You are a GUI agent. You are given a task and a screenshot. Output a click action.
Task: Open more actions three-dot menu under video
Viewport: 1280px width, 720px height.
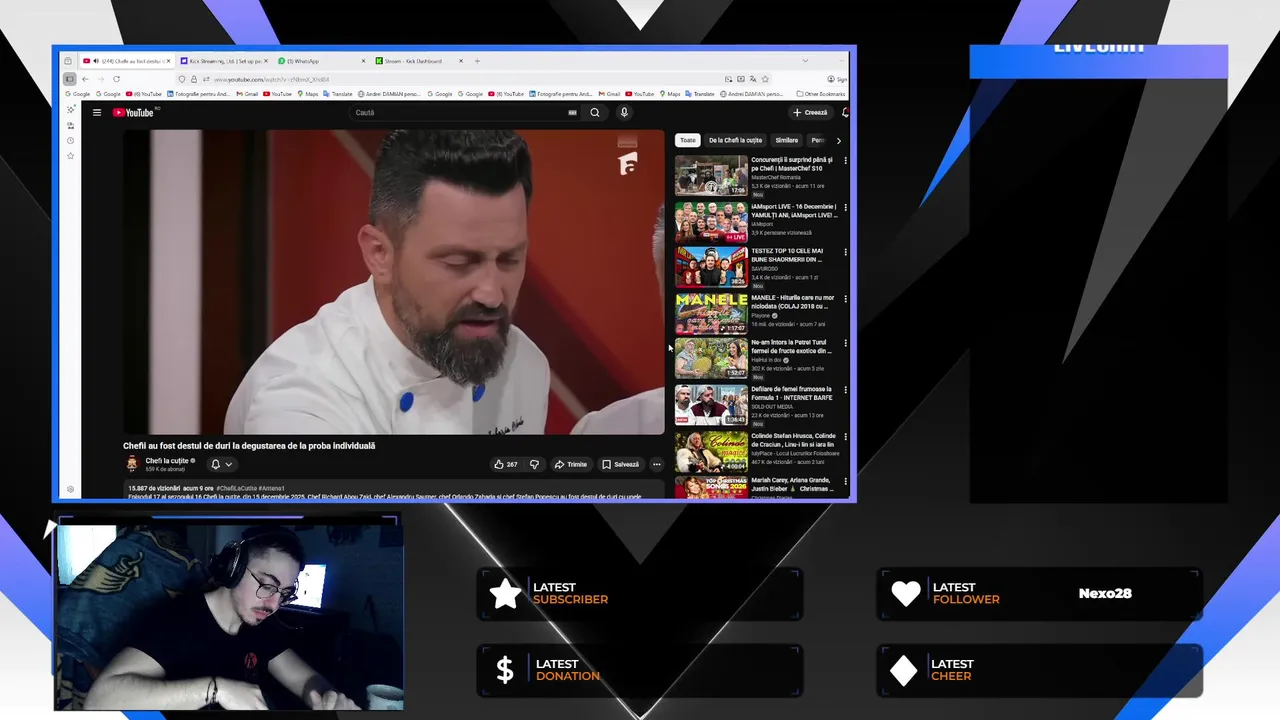[x=656, y=464]
